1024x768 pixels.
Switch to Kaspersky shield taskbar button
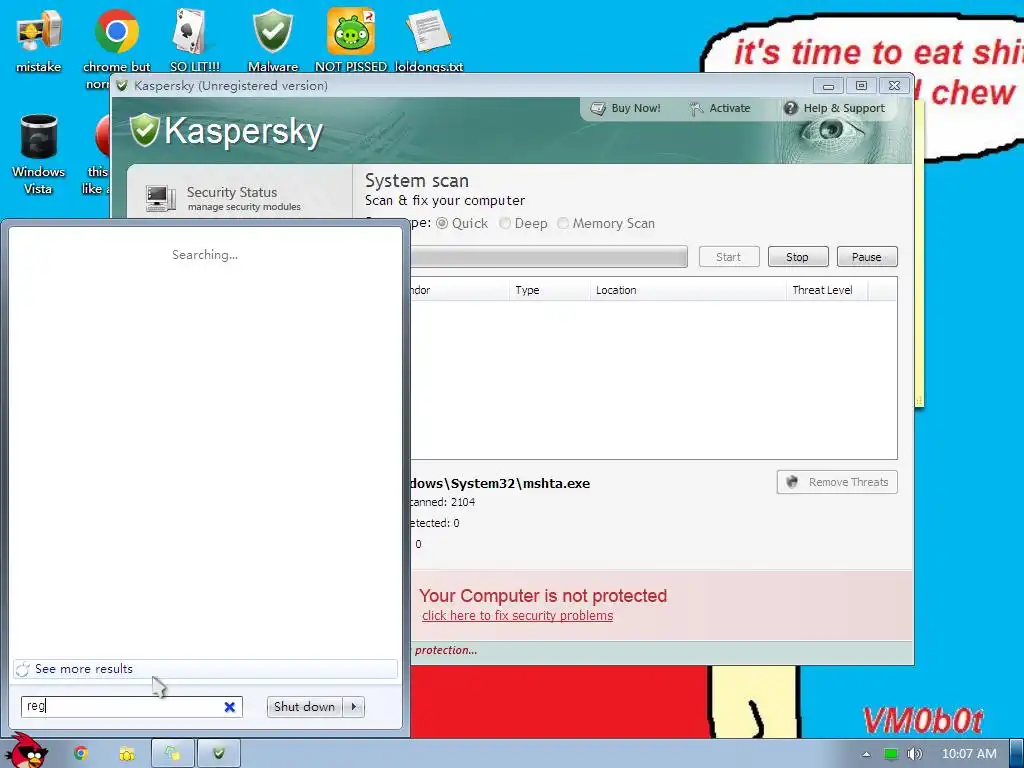point(219,753)
